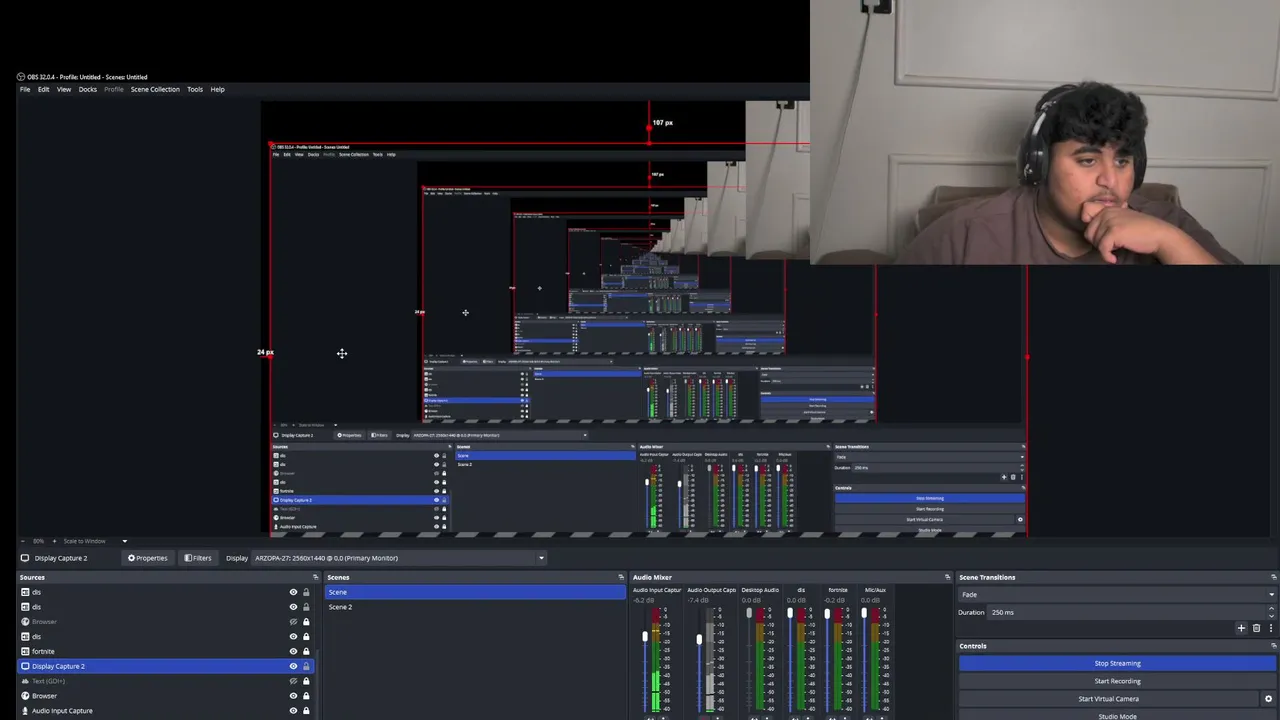The height and width of the screenshot is (720, 1280).
Task: Click the globe icon of the hidden Browser source
Action: point(25,622)
